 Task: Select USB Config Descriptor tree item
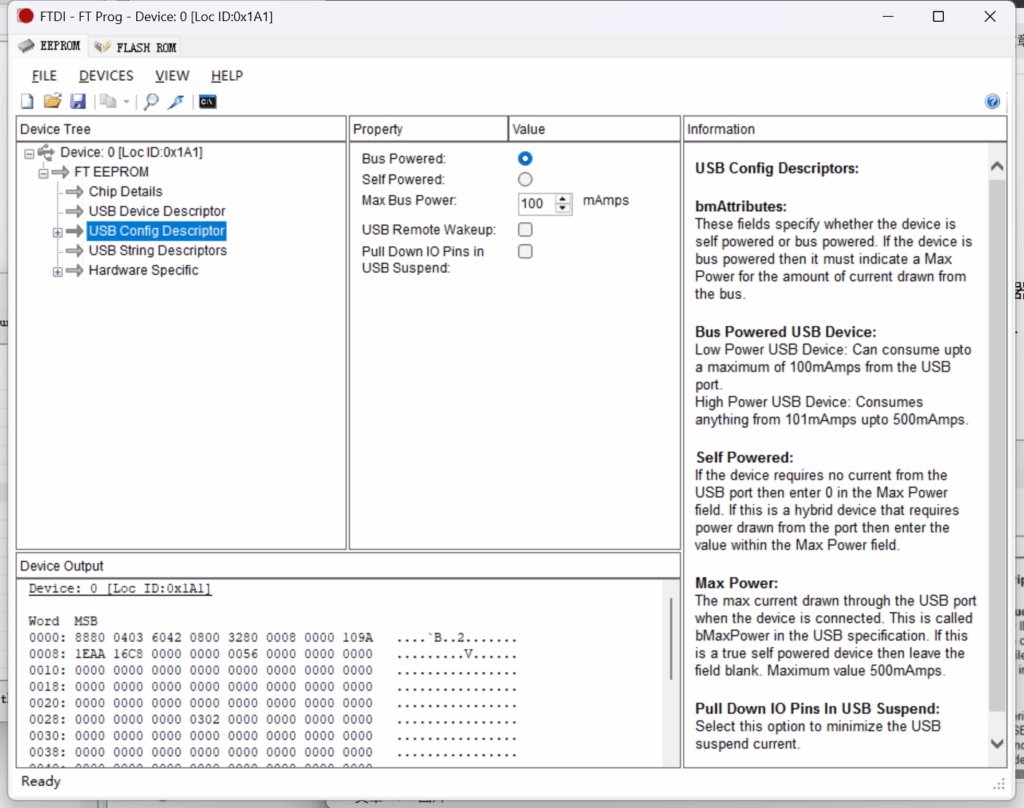157,231
